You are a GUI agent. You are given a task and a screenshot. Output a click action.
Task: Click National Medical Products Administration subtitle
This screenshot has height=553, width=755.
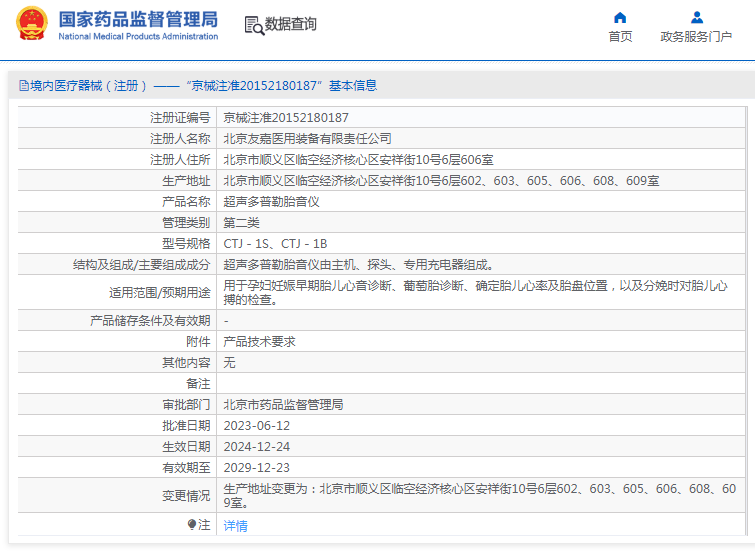pos(138,37)
